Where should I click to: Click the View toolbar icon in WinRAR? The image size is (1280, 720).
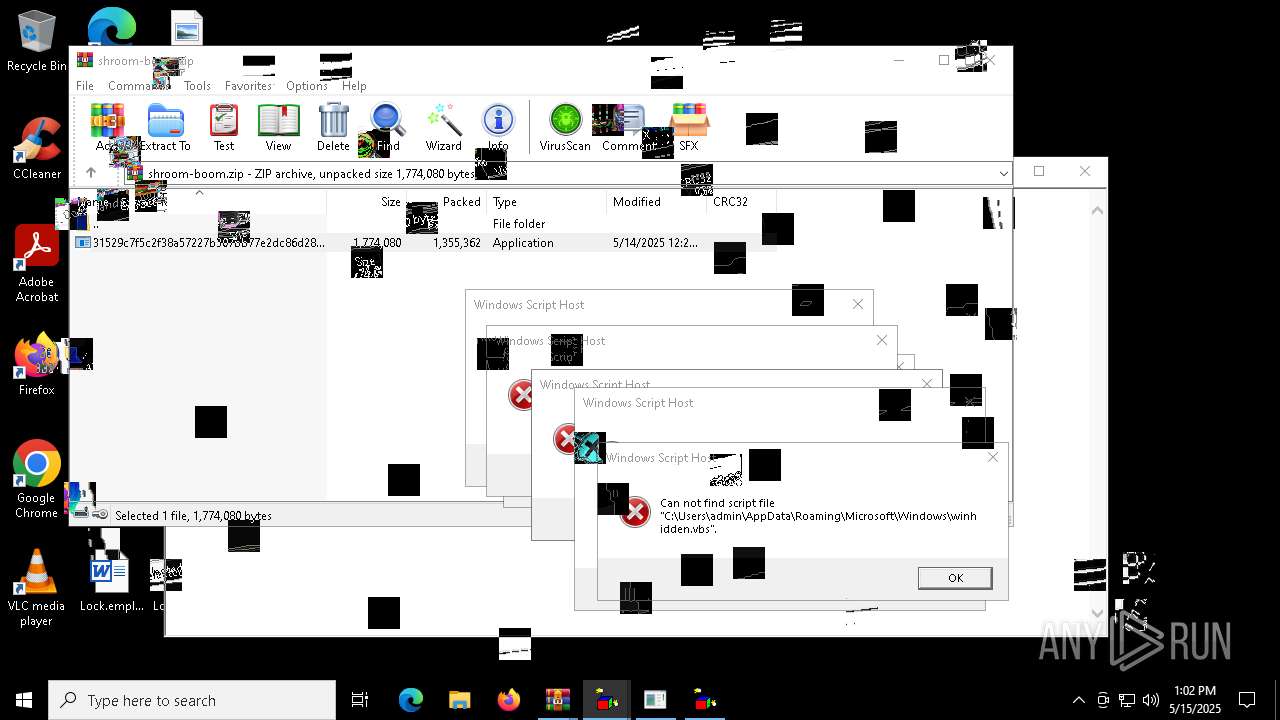tap(278, 127)
